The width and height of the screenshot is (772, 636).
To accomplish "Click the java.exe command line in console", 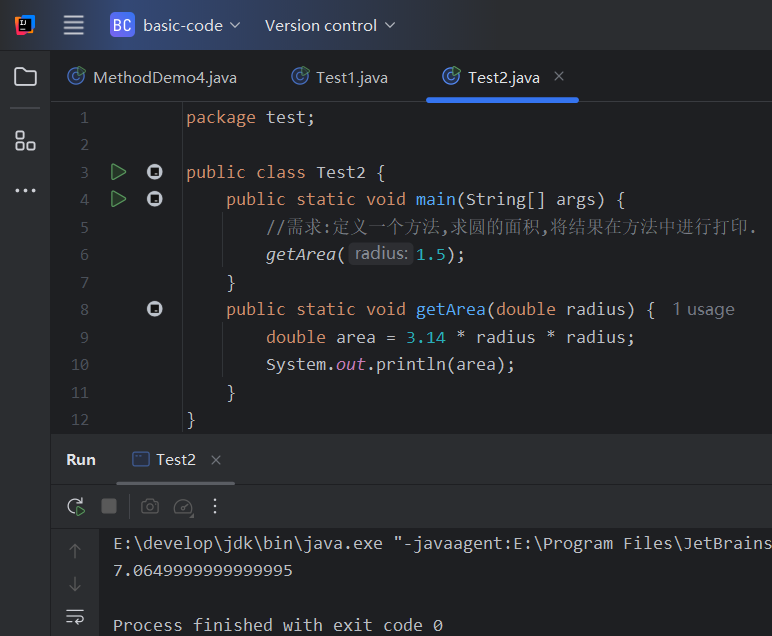I will pos(442,543).
